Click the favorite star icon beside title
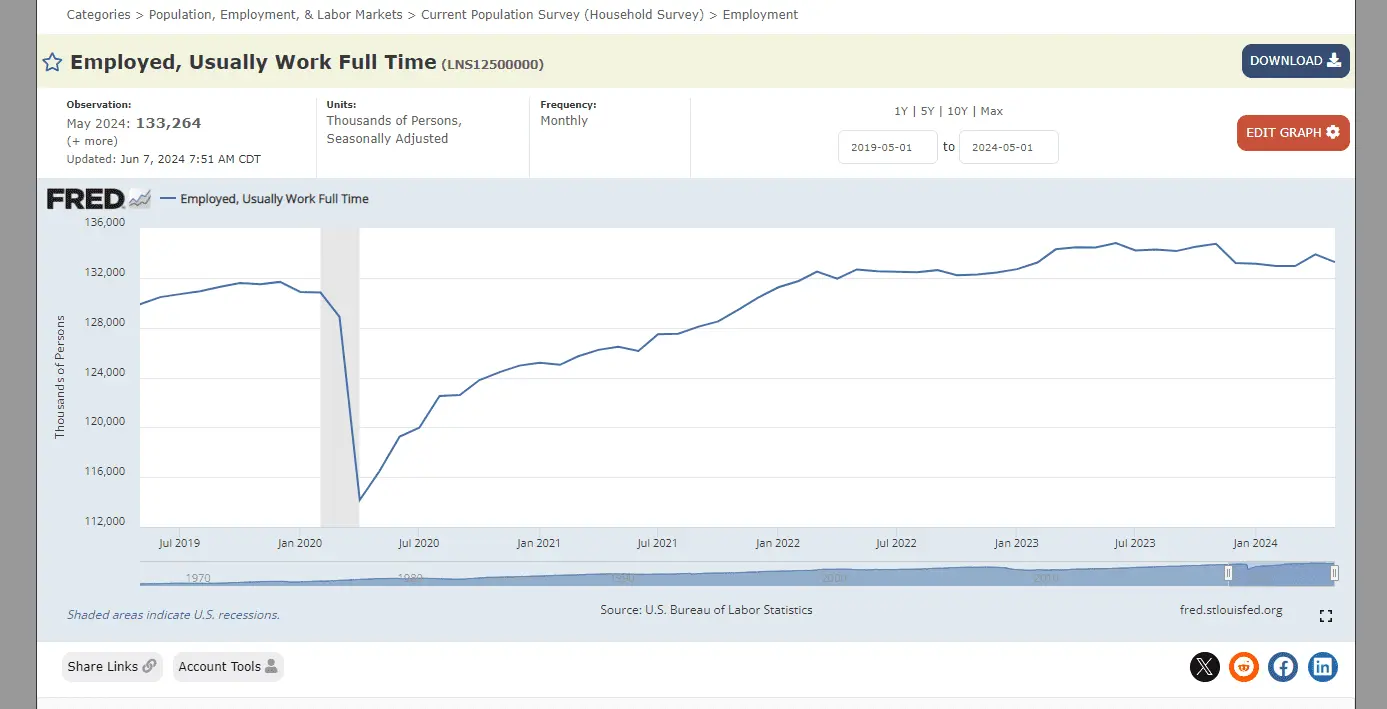The width and height of the screenshot is (1387, 709). pos(52,63)
